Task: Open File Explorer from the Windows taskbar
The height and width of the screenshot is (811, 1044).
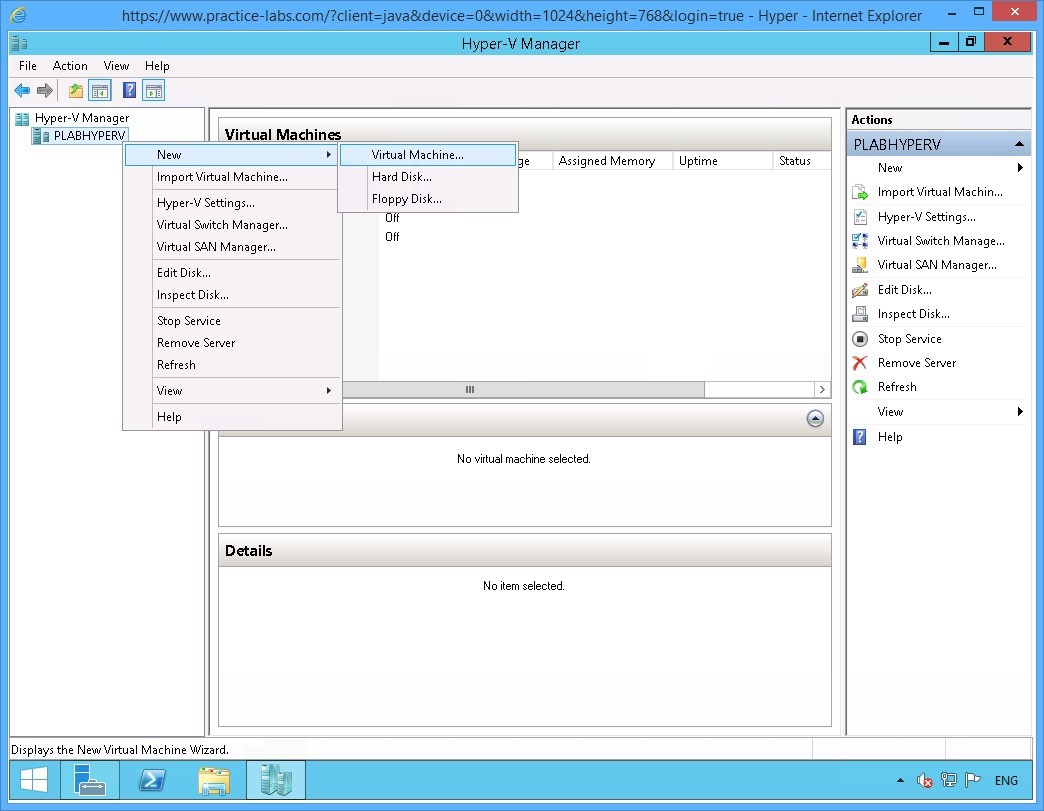Action: (214, 780)
